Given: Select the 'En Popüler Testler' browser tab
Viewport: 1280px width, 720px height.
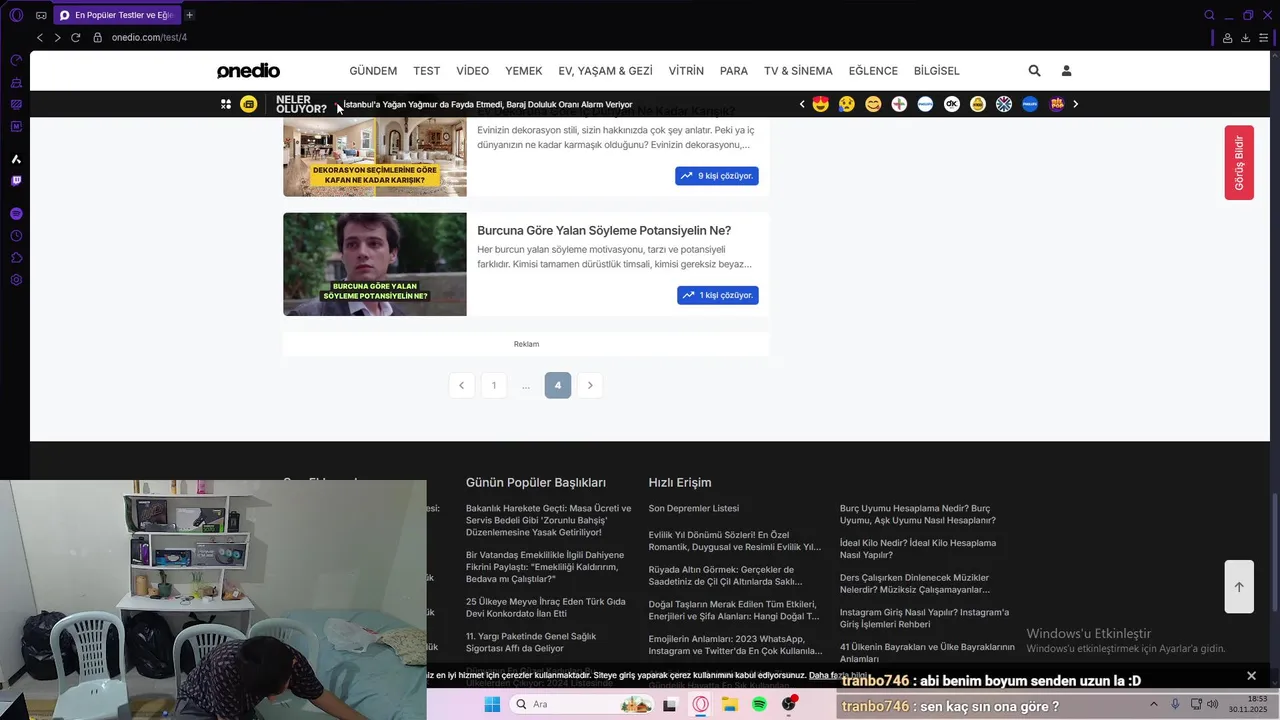Looking at the screenshot, I should (117, 15).
